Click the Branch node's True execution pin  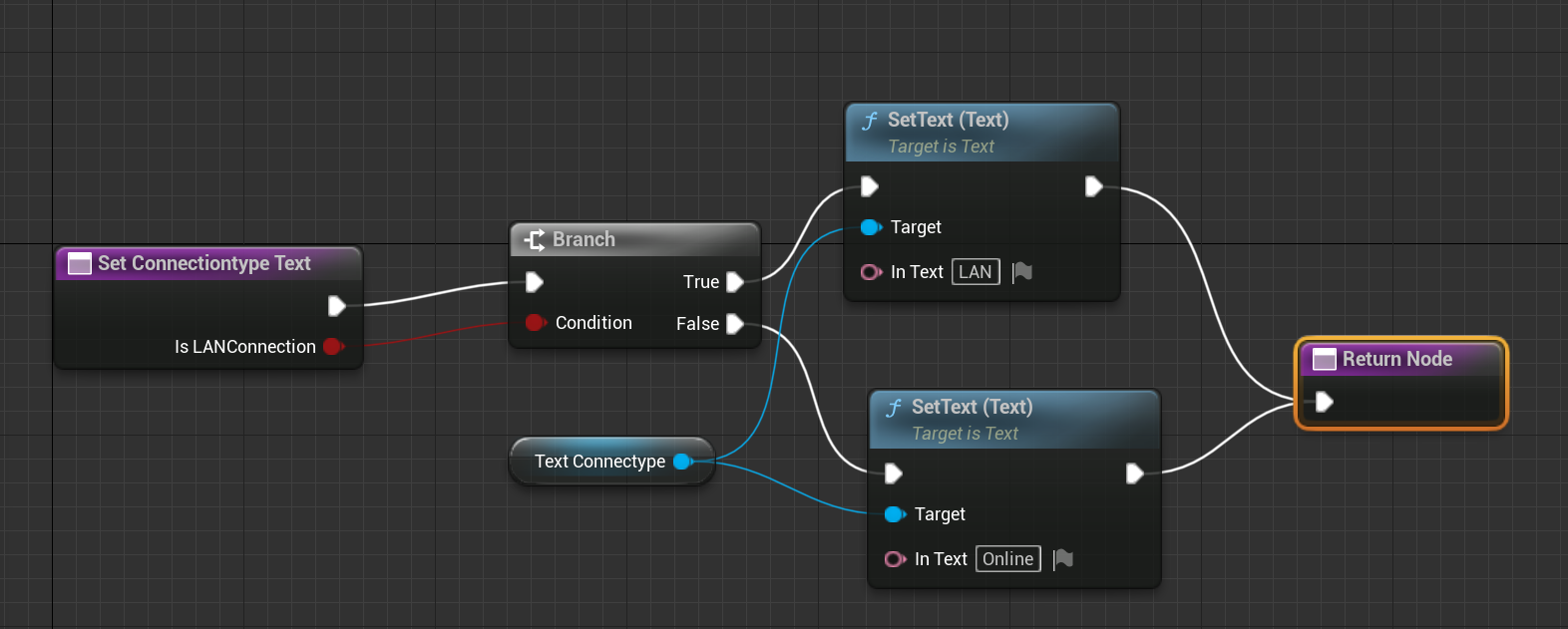(735, 282)
